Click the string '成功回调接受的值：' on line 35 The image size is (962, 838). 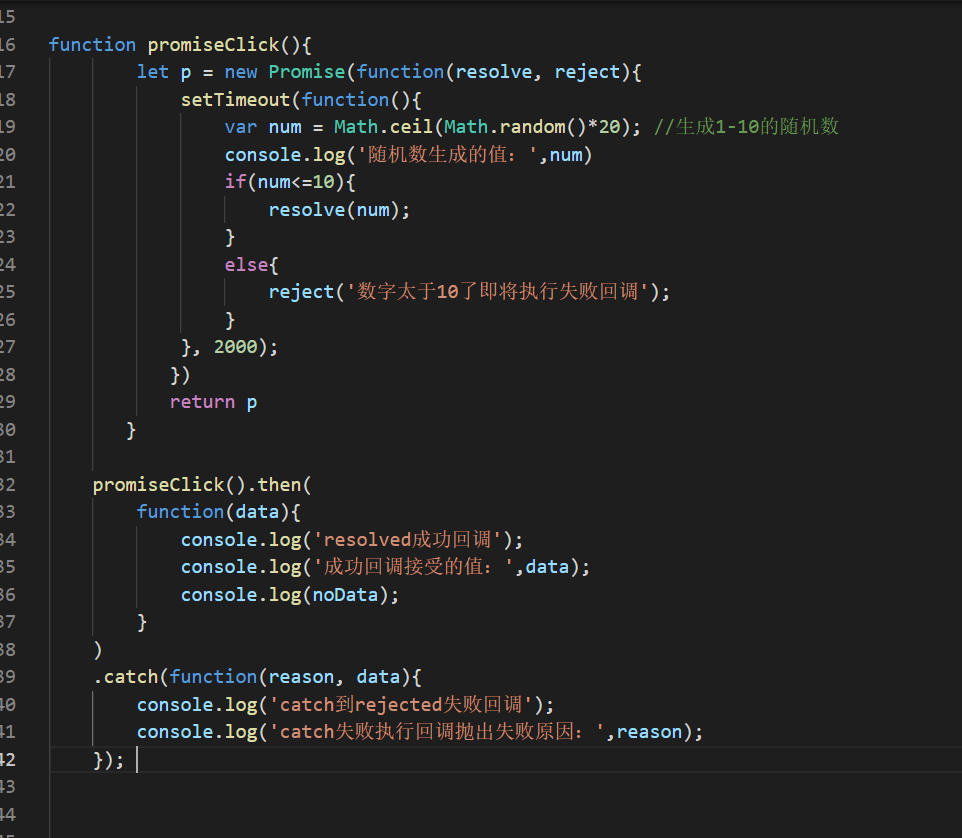[x=414, y=567]
